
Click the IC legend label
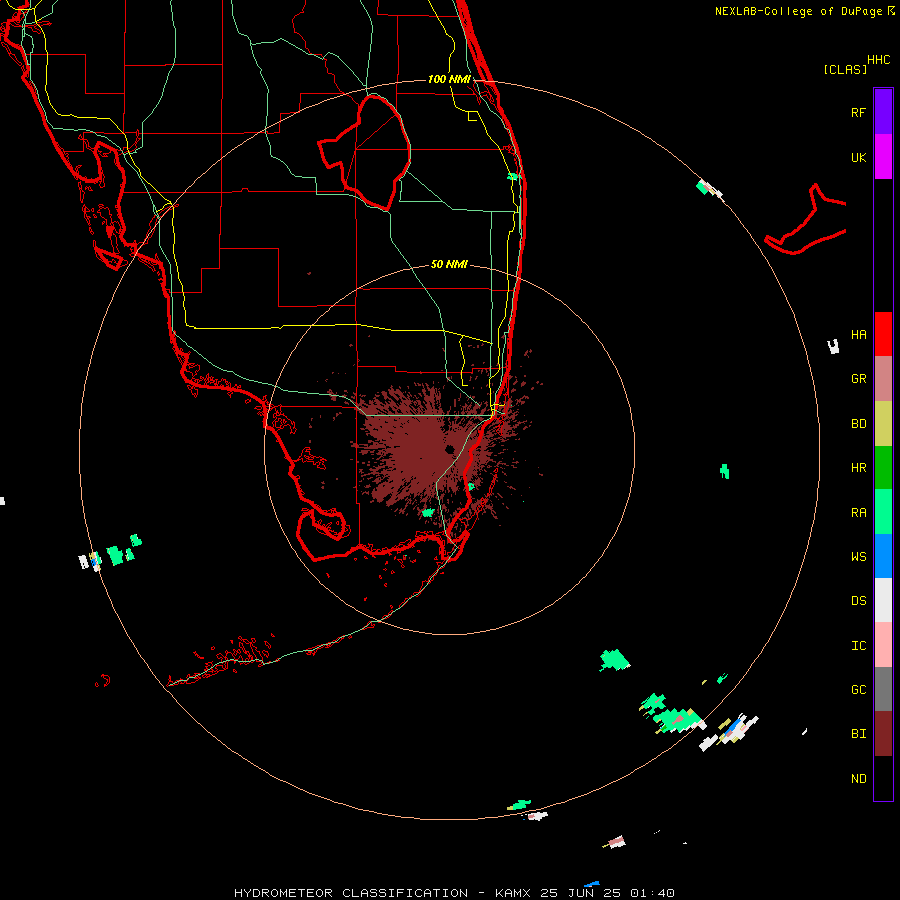click(858, 646)
